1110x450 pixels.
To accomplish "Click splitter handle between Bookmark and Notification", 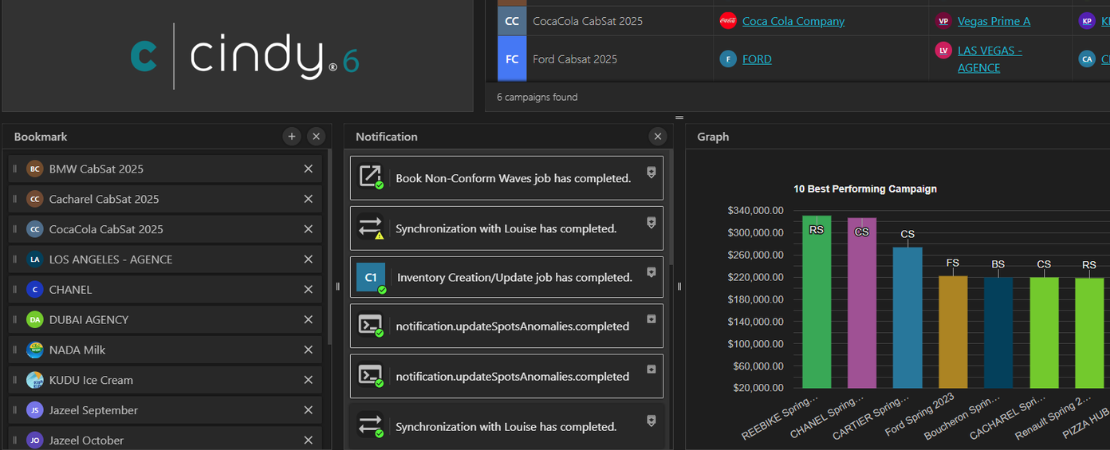I will (x=338, y=287).
